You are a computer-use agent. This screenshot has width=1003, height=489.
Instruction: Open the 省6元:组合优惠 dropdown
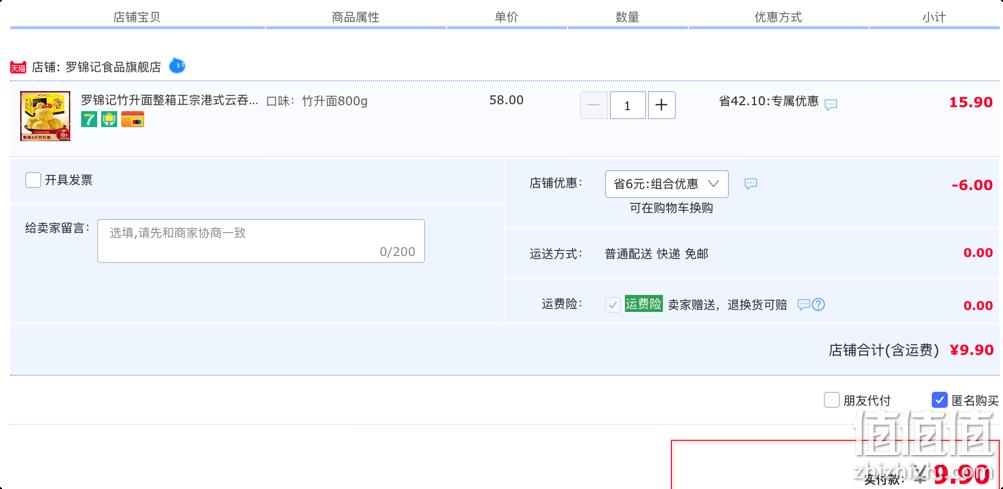(667, 184)
